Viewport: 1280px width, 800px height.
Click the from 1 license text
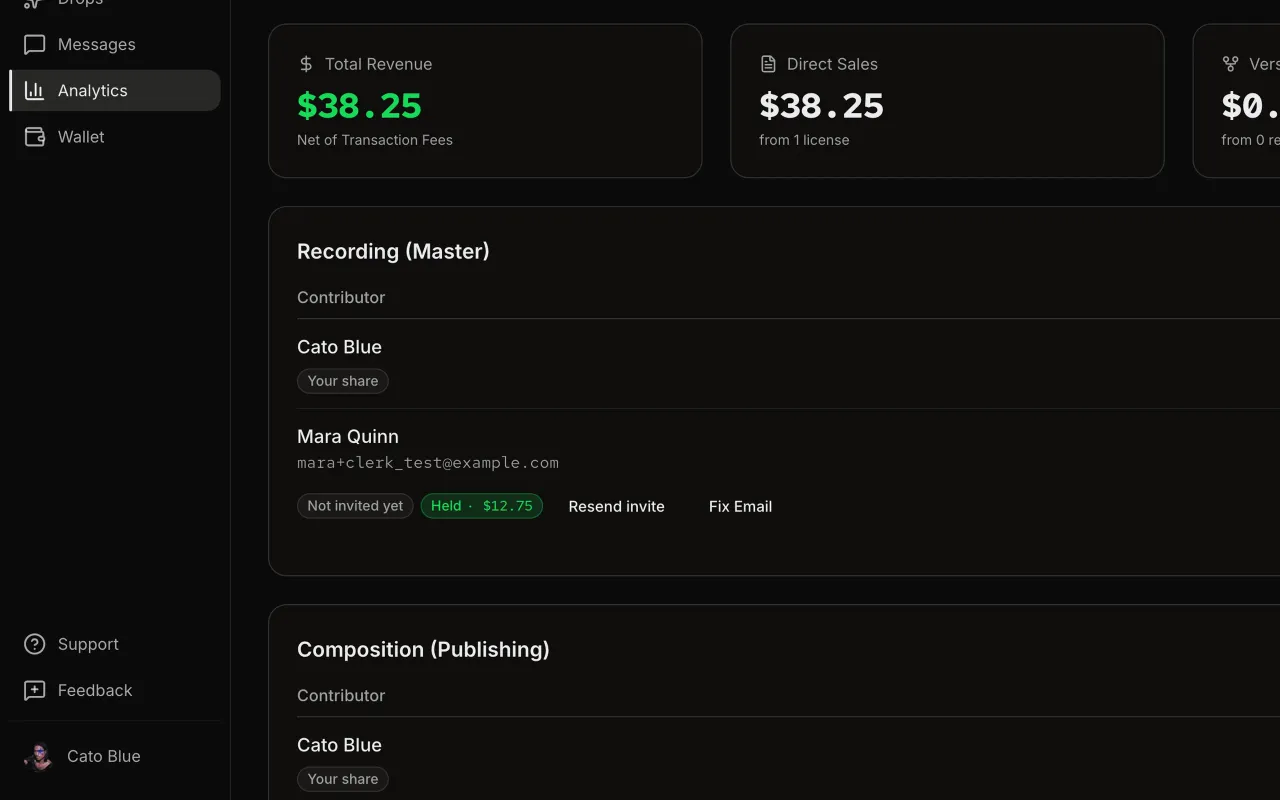tap(804, 140)
